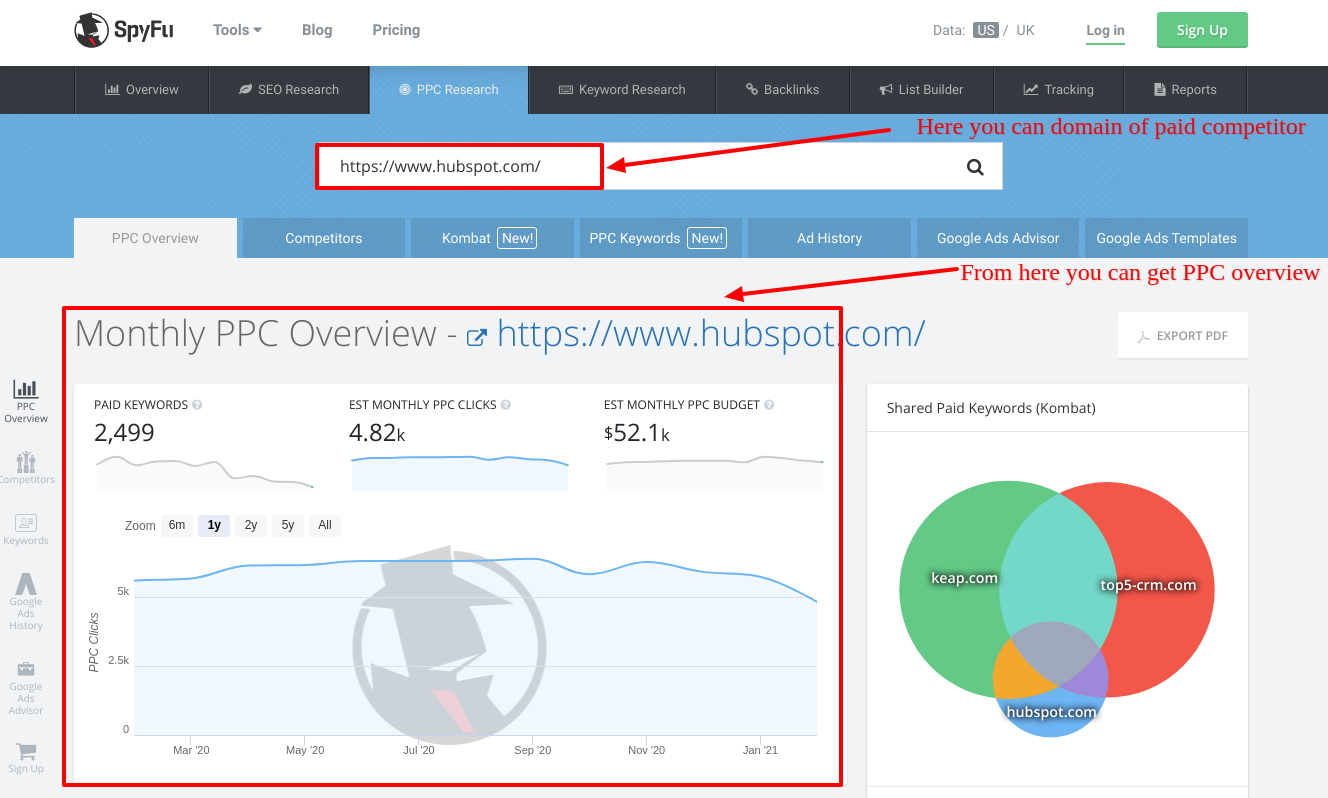Go to the Blog page
The height and width of the screenshot is (798, 1328).
pos(317,30)
